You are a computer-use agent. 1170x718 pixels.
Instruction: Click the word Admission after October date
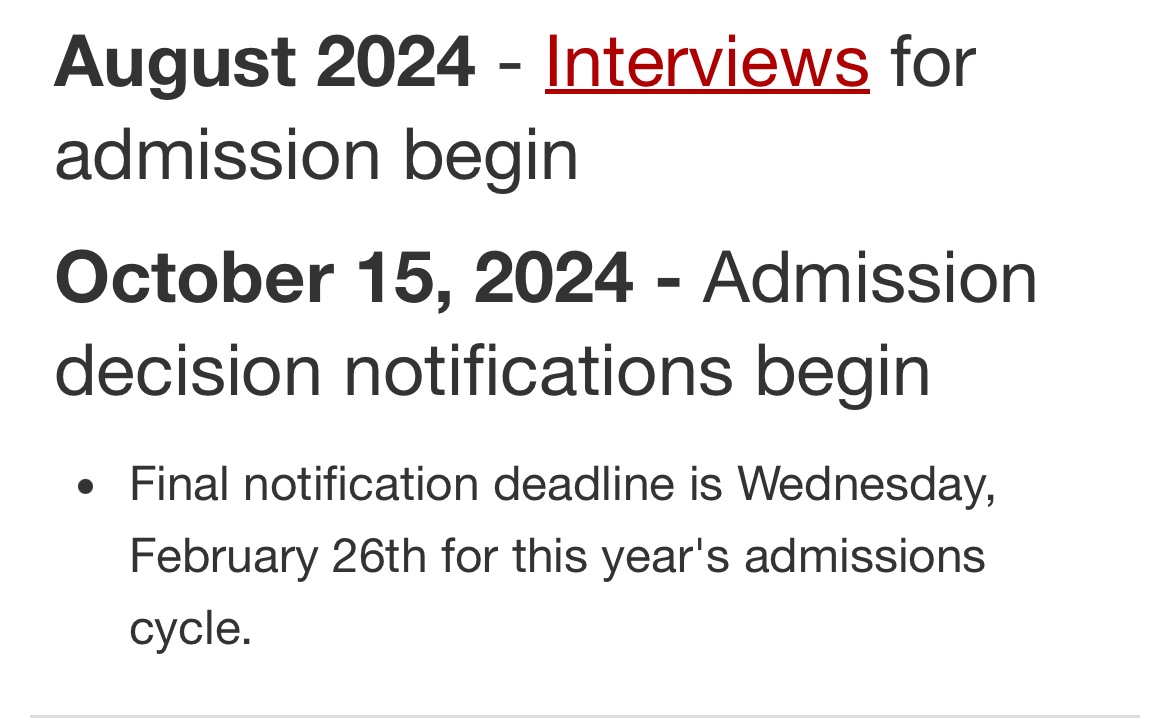pyautogui.click(x=870, y=278)
